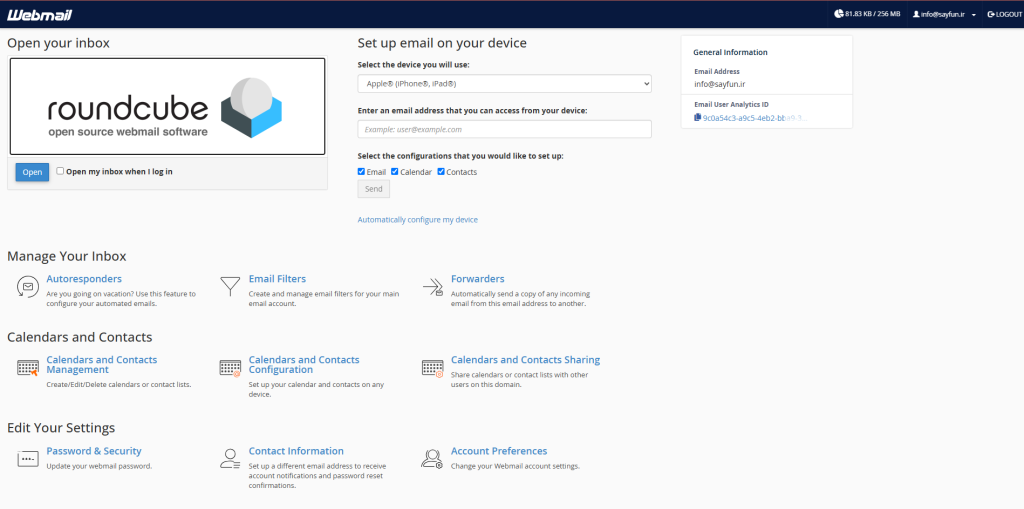Screen dimensions: 1024x509
Task: Click the Email Filters funnel icon
Action: 230,286
